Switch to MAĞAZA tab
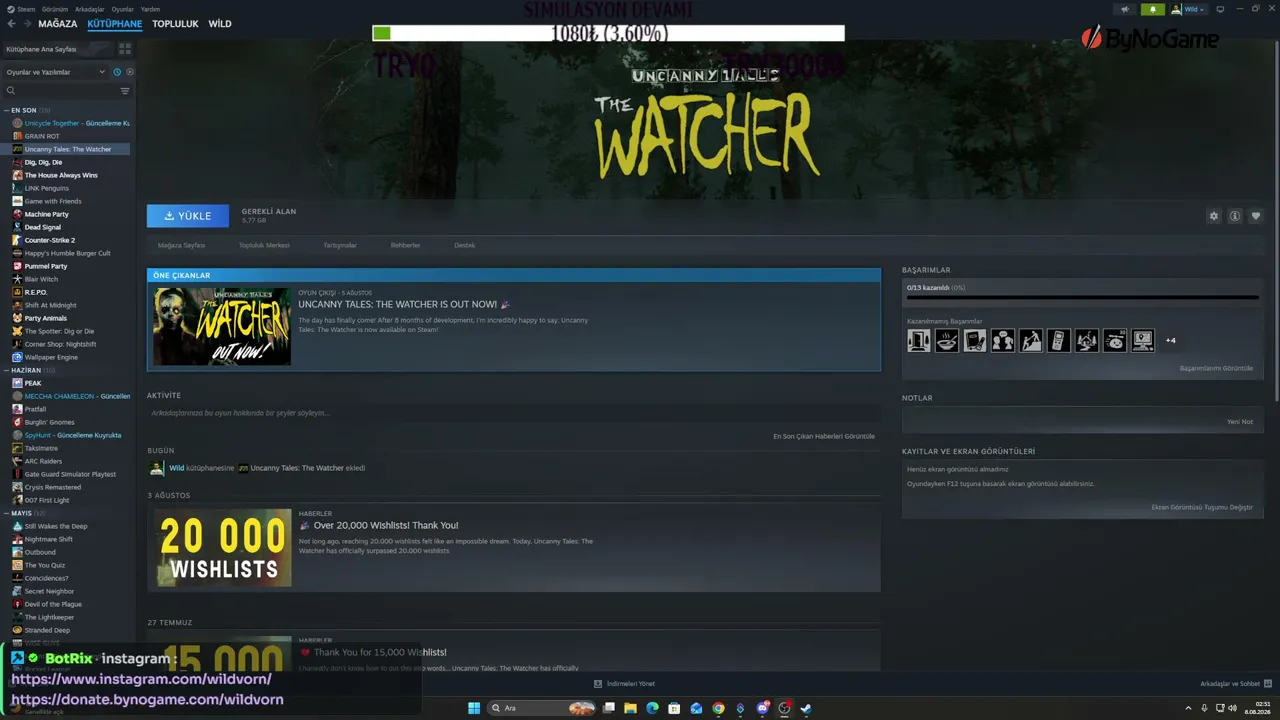Image resolution: width=1280 pixels, height=720 pixels. [x=58, y=24]
